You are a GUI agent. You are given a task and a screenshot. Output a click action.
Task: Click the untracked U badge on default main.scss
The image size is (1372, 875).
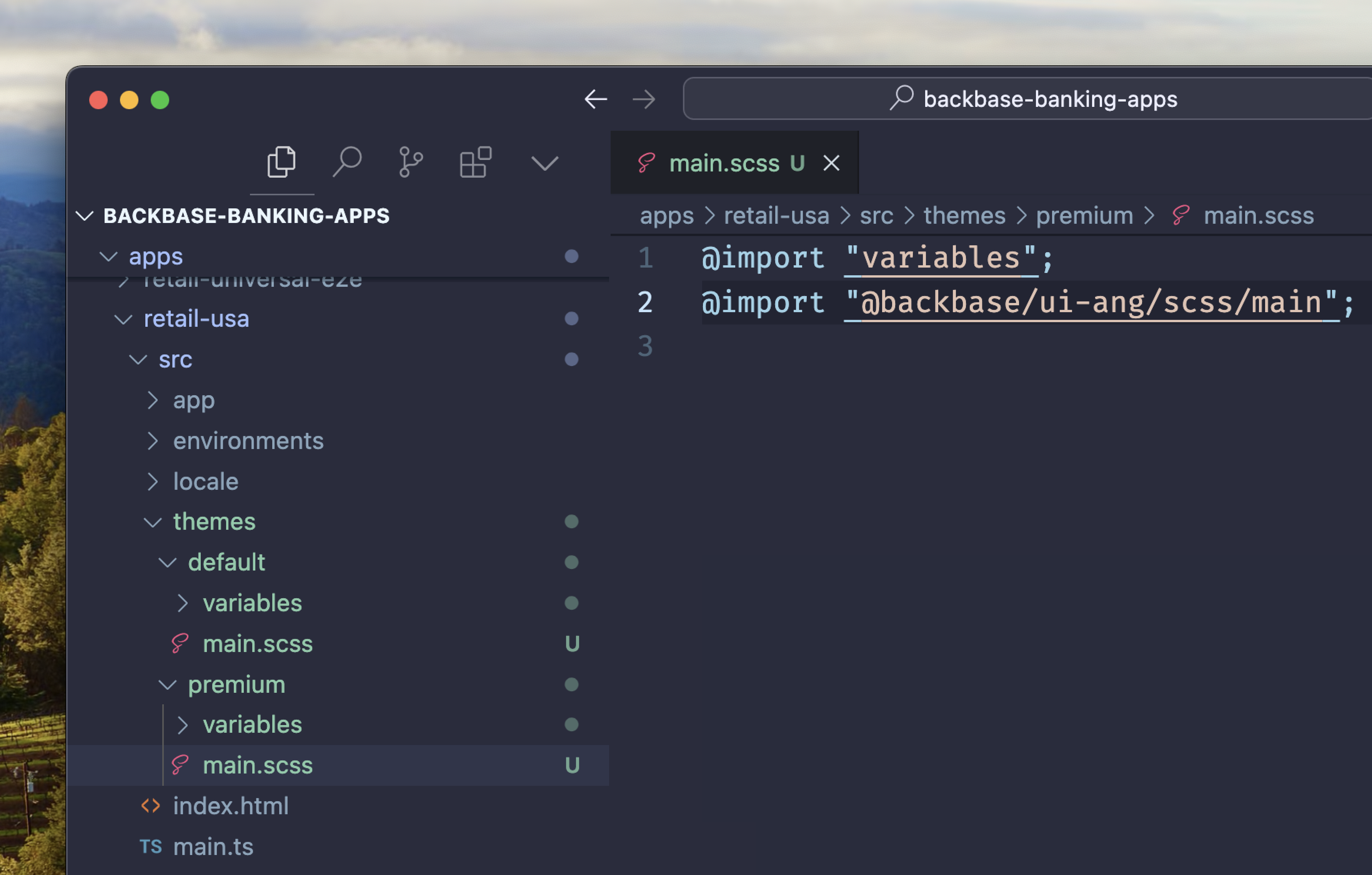[x=572, y=644]
